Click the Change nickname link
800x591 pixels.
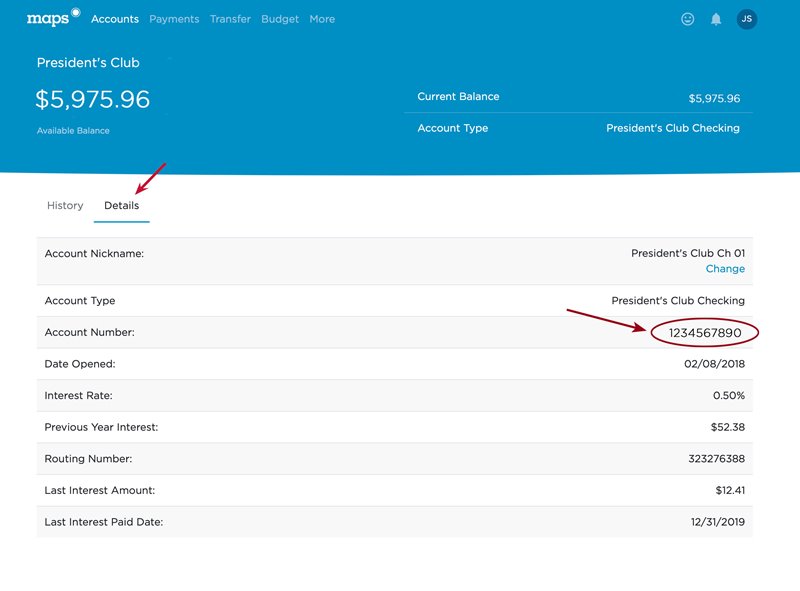pyautogui.click(x=725, y=269)
